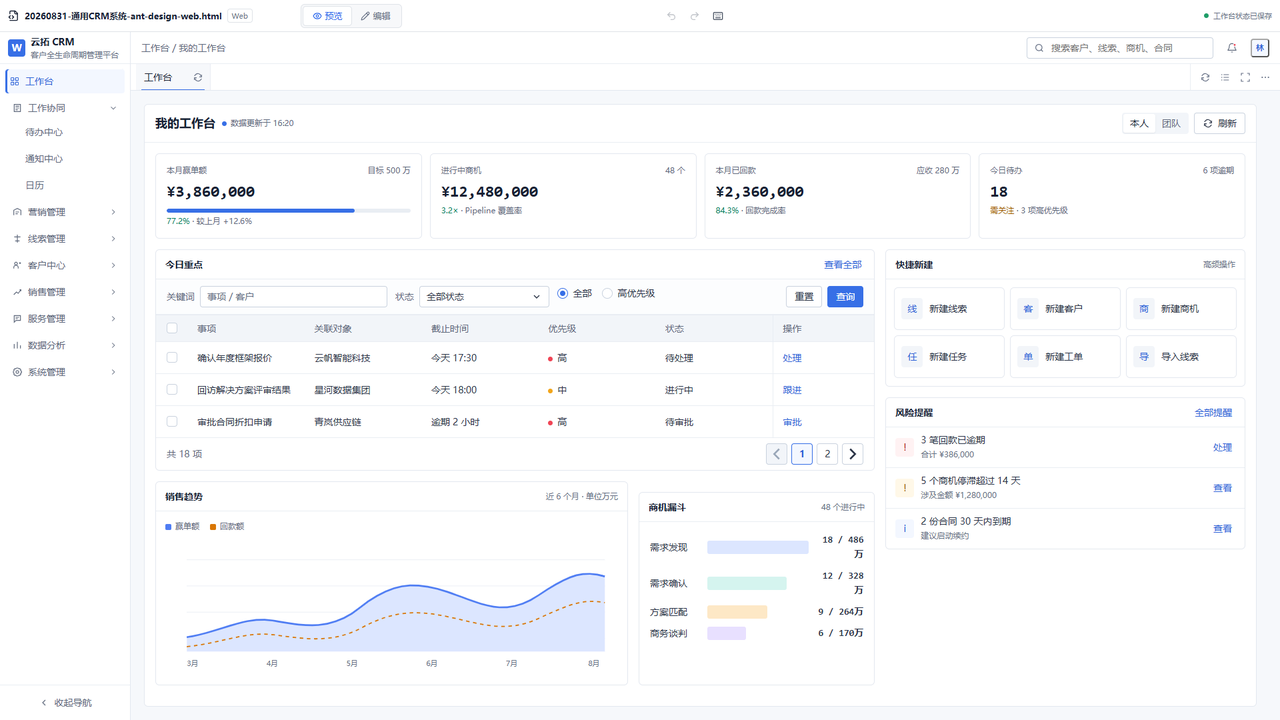This screenshot has width=1280, height=720.
Task: Open the 查看全部 link
Action: point(843,265)
